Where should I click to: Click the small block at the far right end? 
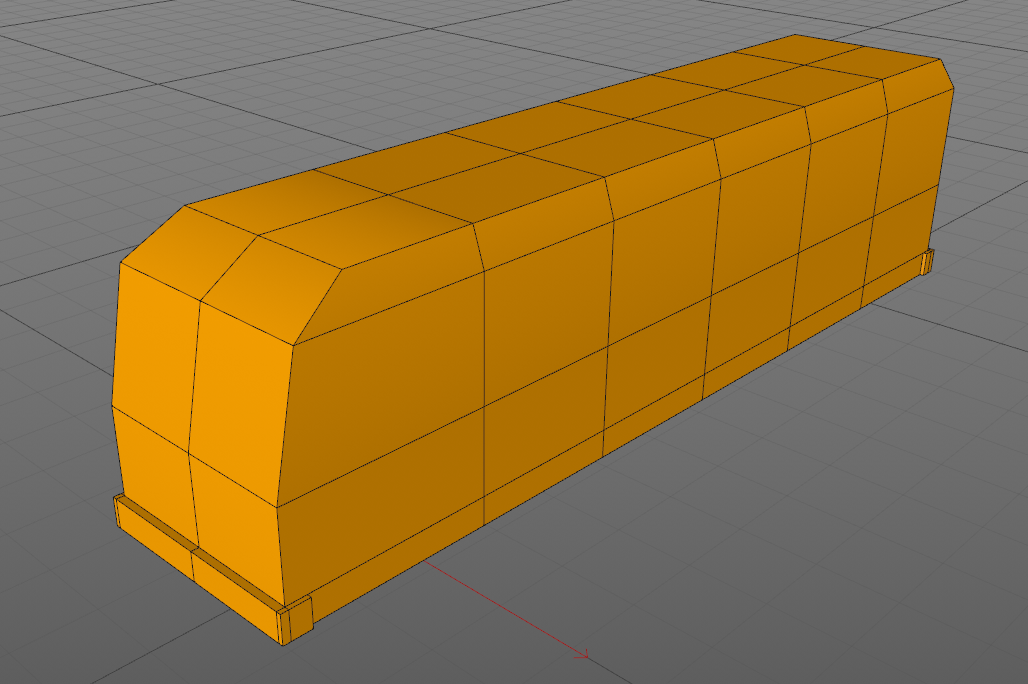927,262
